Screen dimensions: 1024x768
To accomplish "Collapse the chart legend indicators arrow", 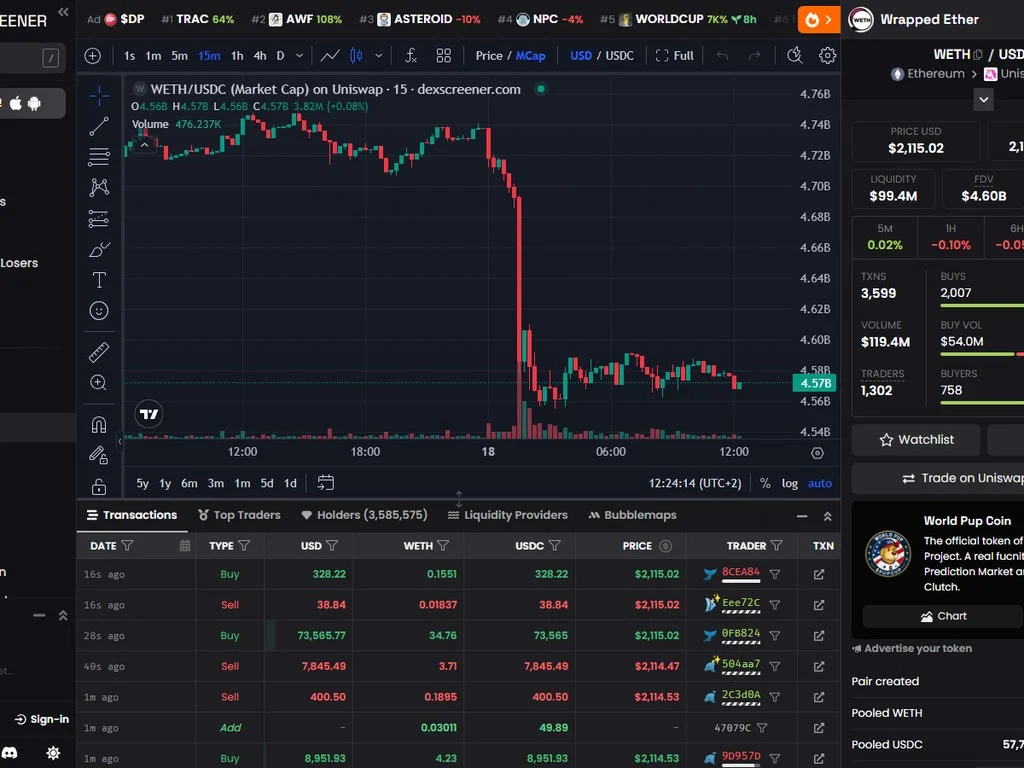I will point(144,146).
